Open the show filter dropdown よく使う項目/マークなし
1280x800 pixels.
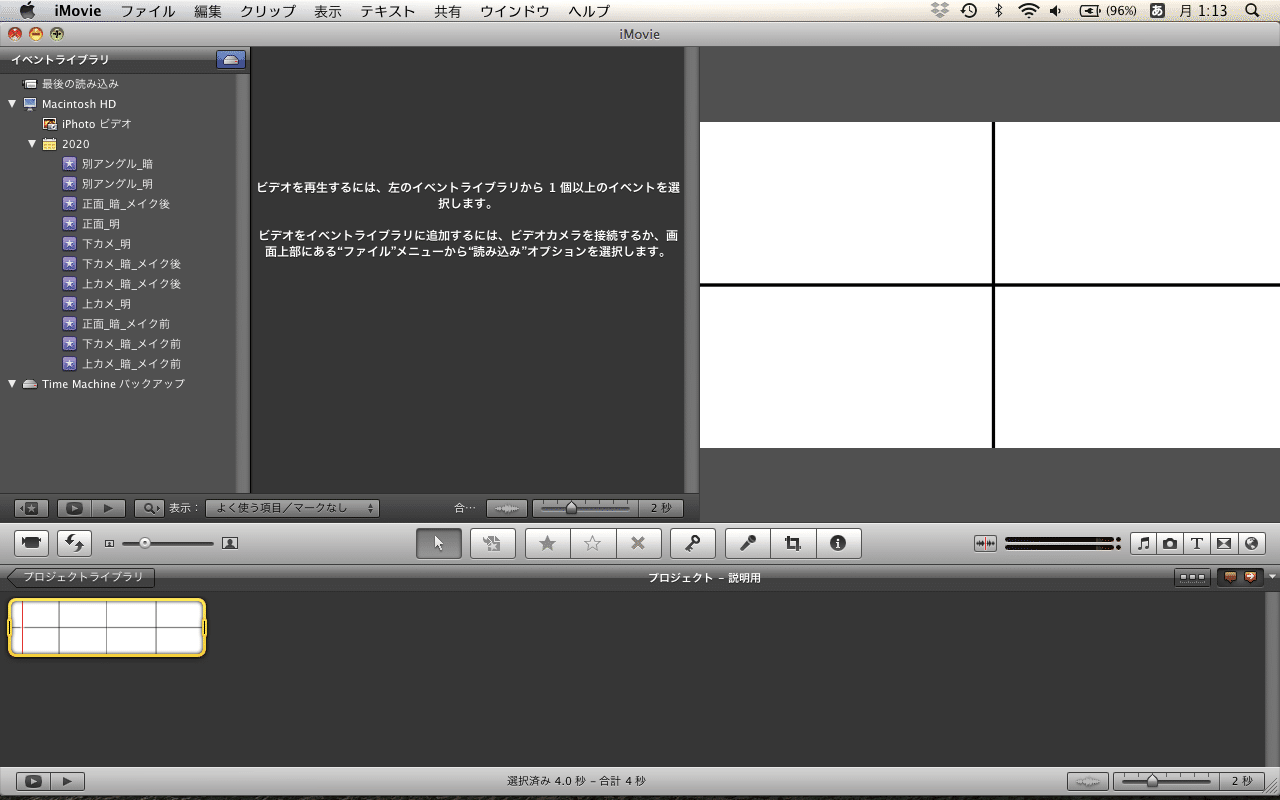pos(292,508)
